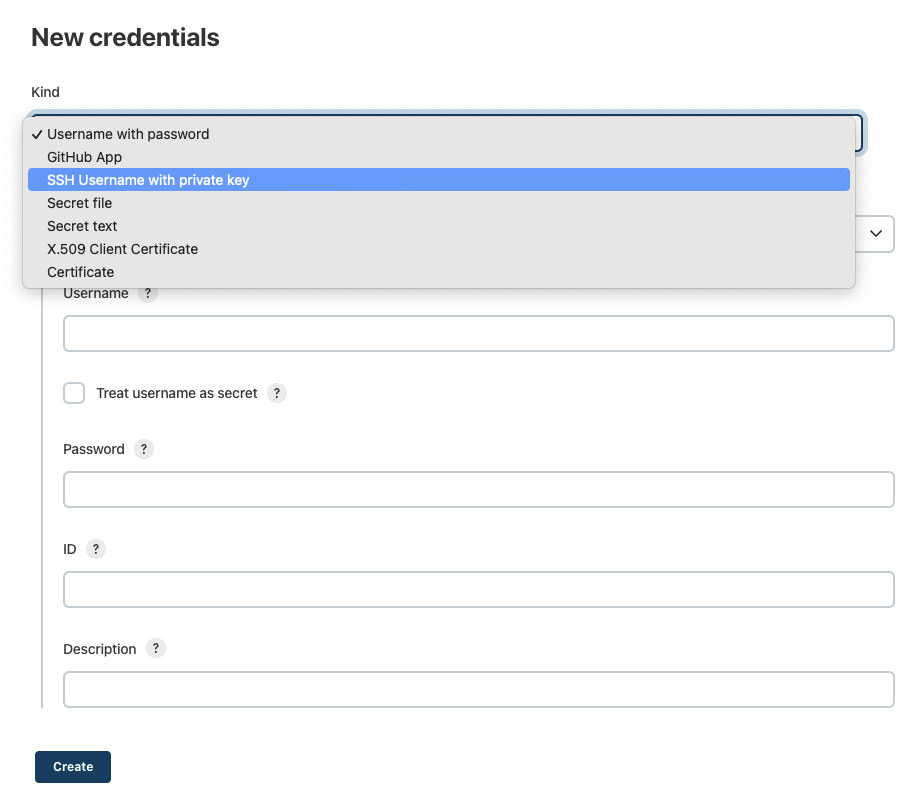Viewport: 923px width, 797px height.
Task: Open the Password field help icon
Action: pyautogui.click(x=143, y=449)
